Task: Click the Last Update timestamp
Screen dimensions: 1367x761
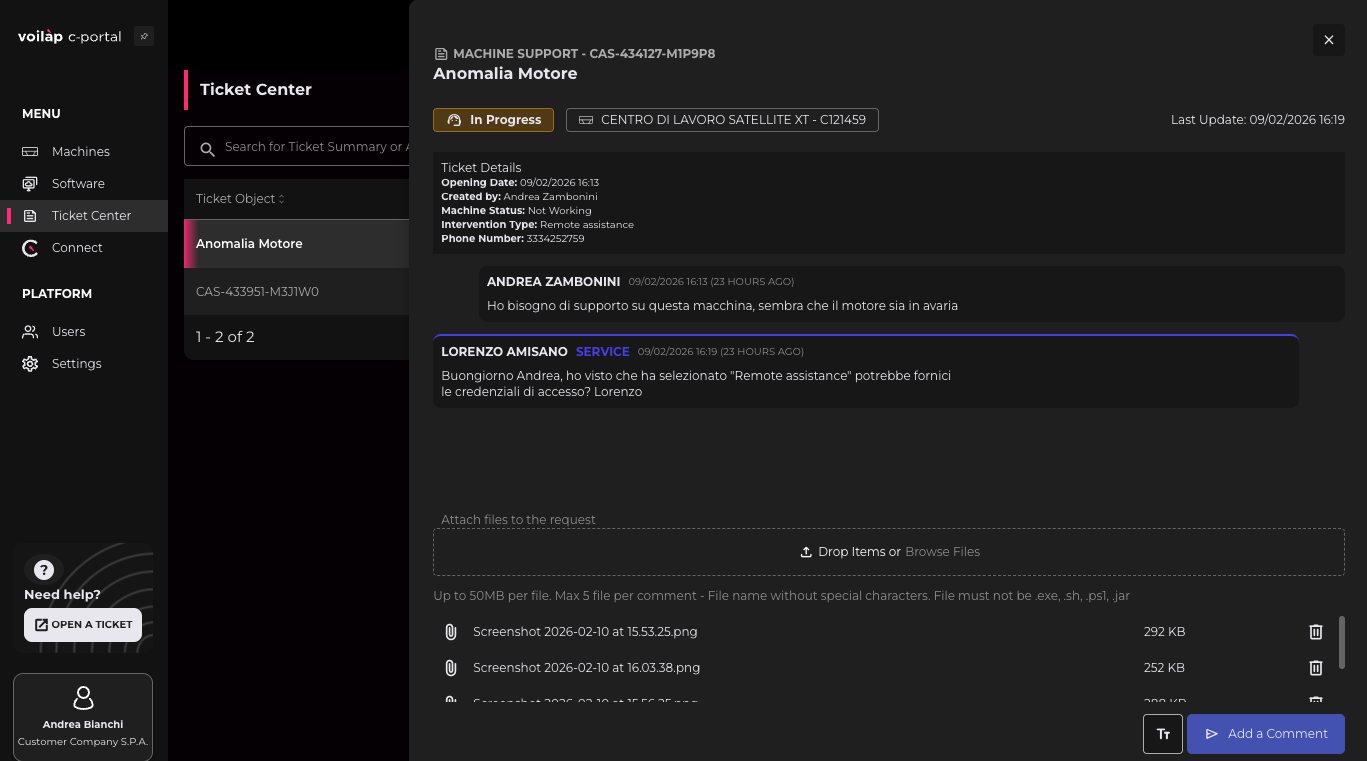Action: click(1258, 120)
